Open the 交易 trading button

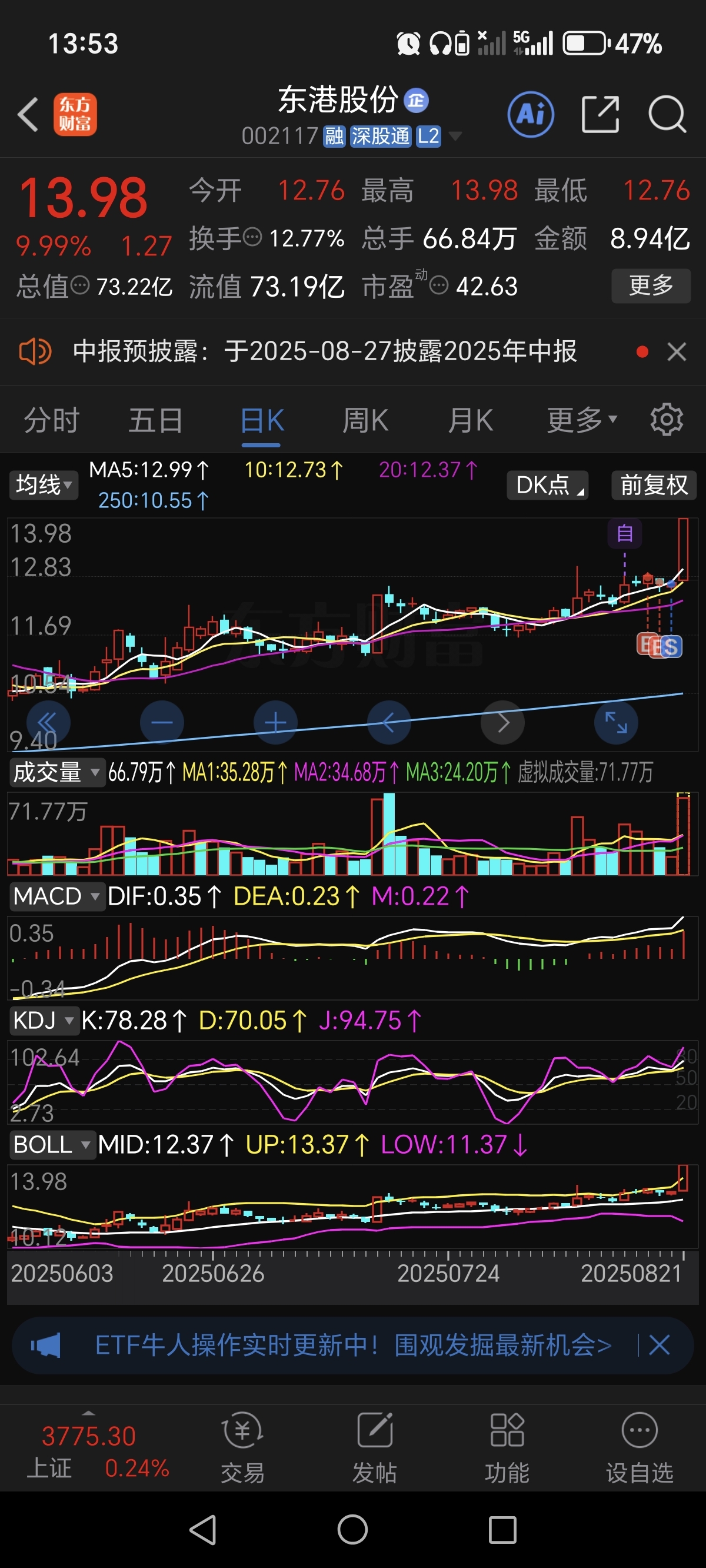click(242, 1449)
